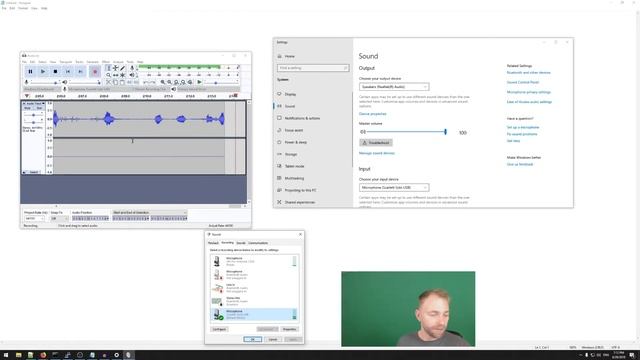Adjust the Master volume slider in Settings
640x360 pixels.
point(406,132)
